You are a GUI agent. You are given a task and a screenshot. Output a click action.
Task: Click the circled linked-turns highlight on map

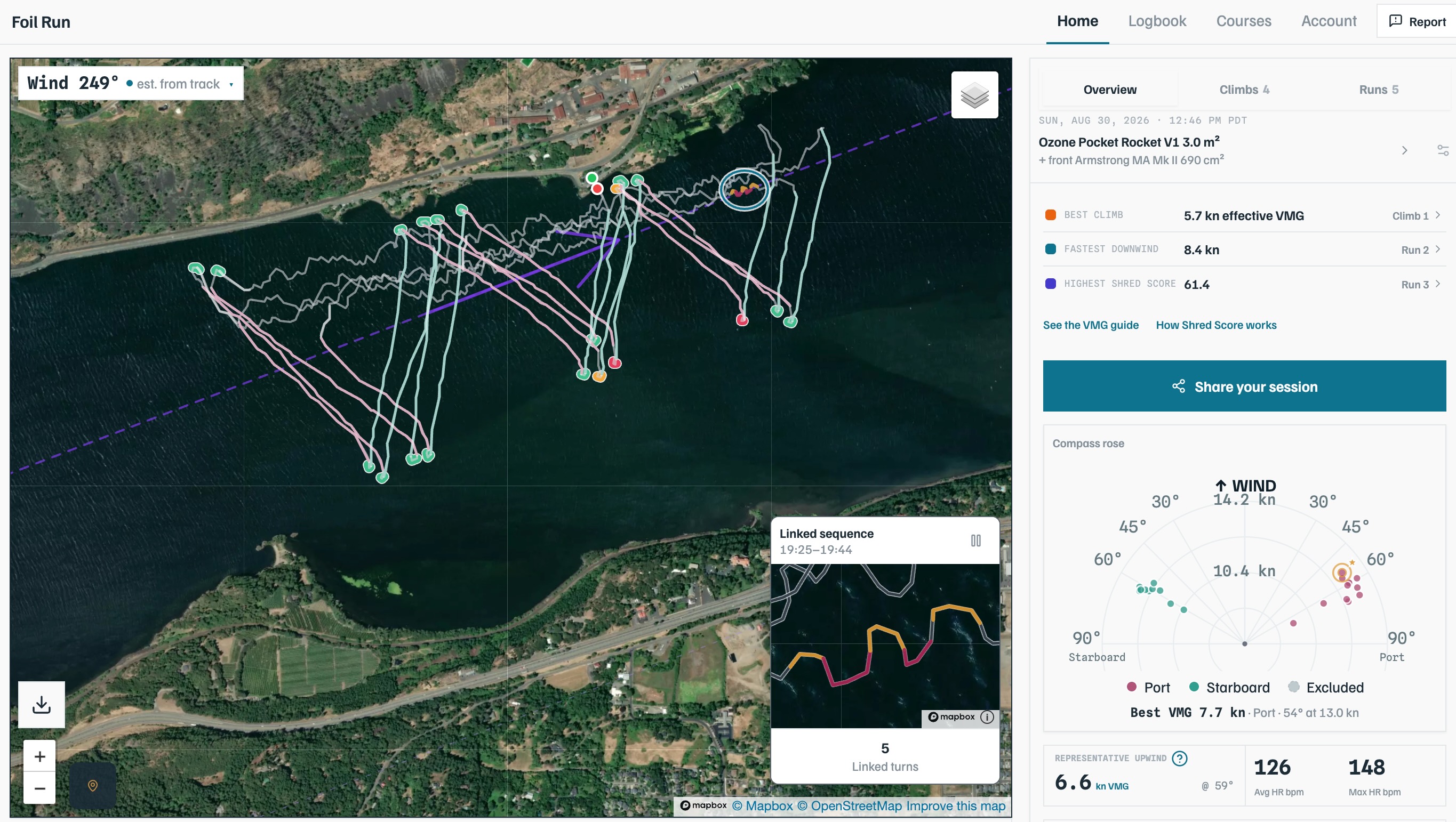(x=744, y=190)
